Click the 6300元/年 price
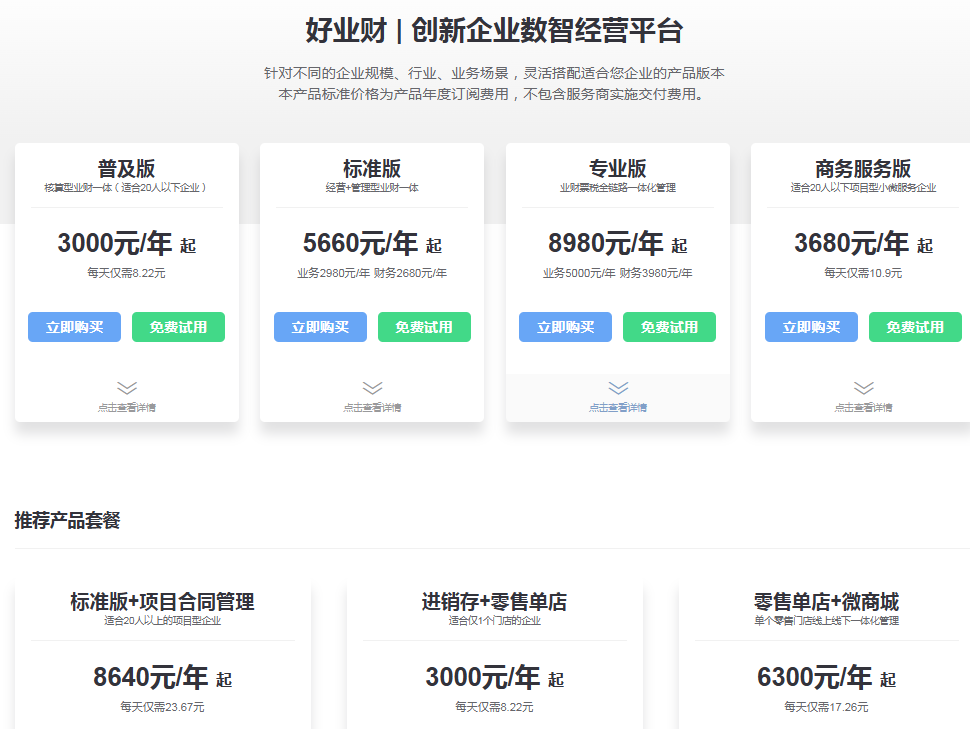This screenshot has height=729, width=970. 826,676
